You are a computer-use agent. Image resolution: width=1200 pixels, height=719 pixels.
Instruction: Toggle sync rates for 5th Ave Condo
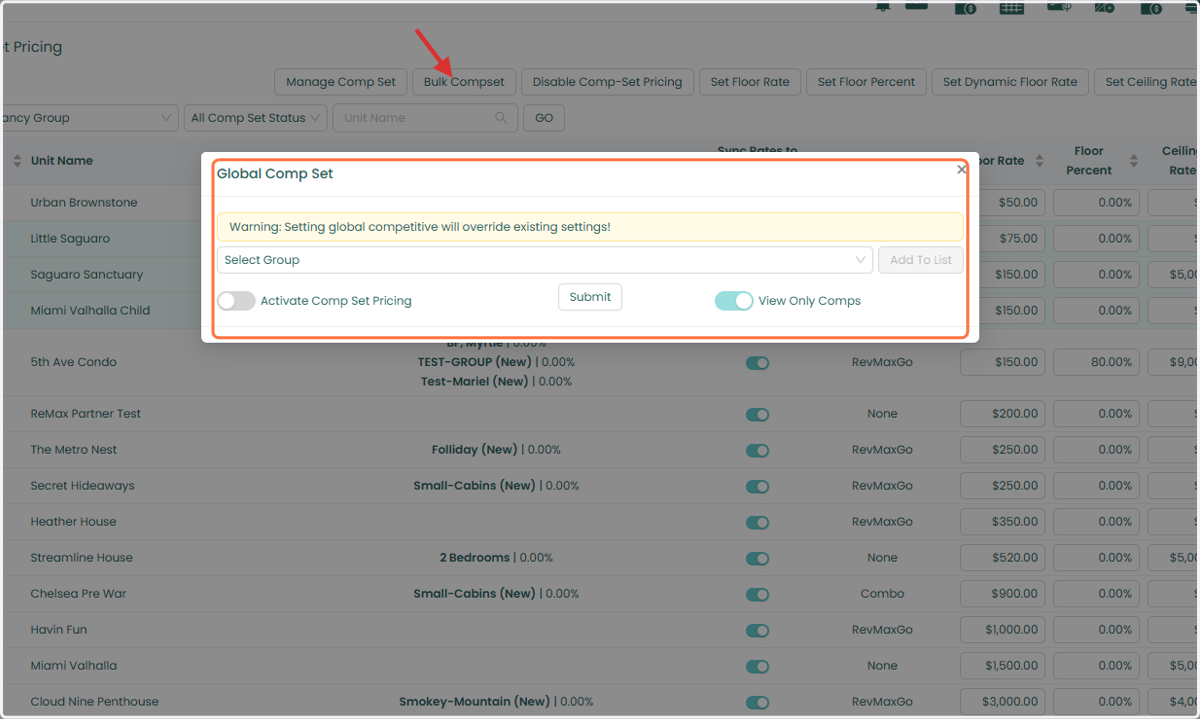(757, 363)
